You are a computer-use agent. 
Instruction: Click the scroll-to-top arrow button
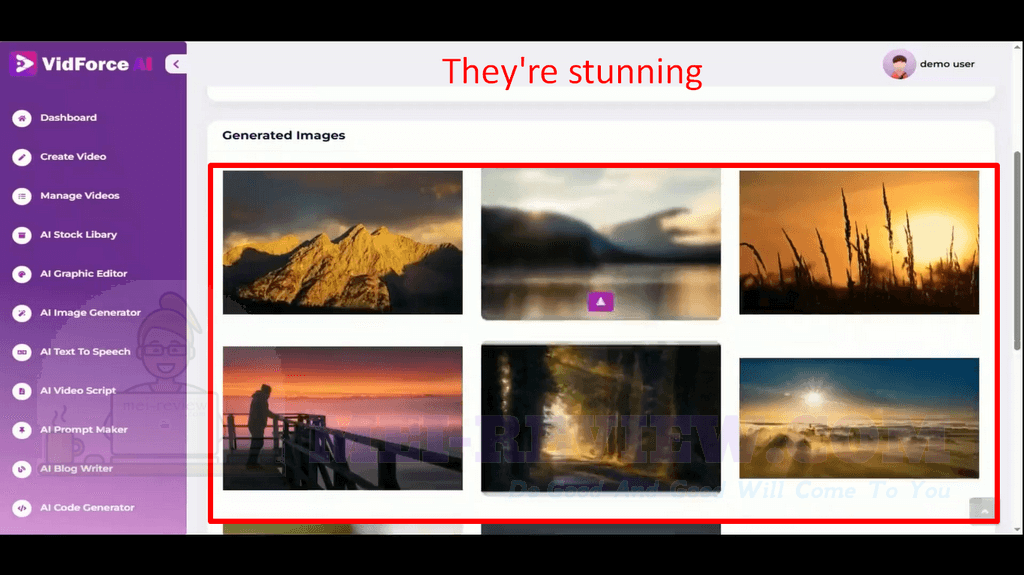click(982, 510)
